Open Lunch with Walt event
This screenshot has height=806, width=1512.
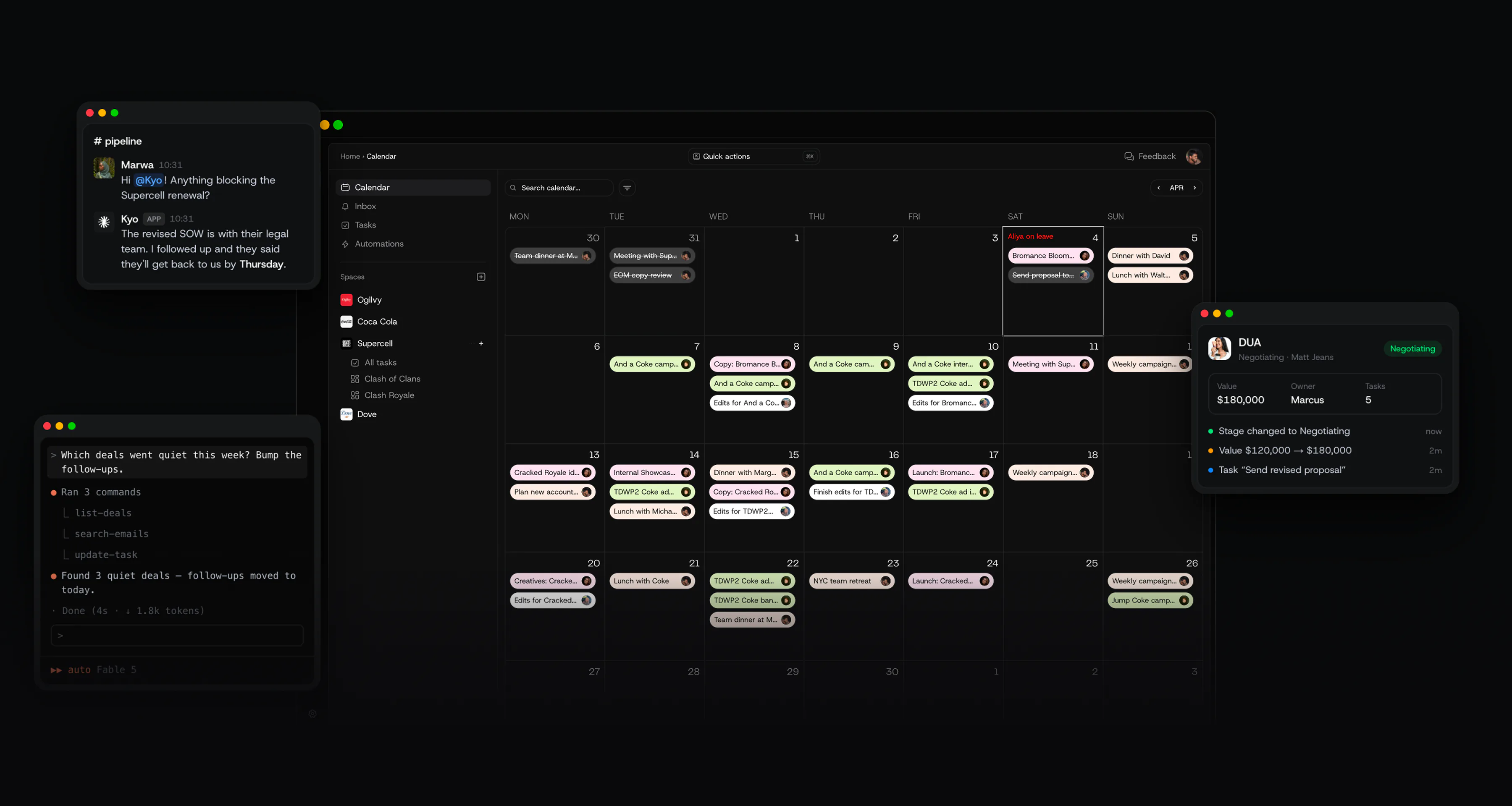(1150, 275)
